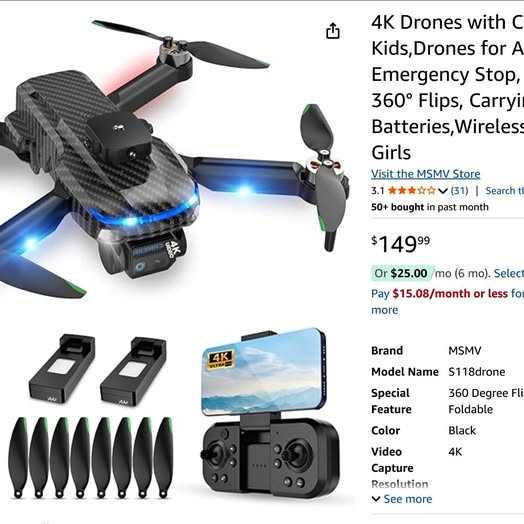
Task: Click the 4K label on phone screen
Action: (220, 359)
